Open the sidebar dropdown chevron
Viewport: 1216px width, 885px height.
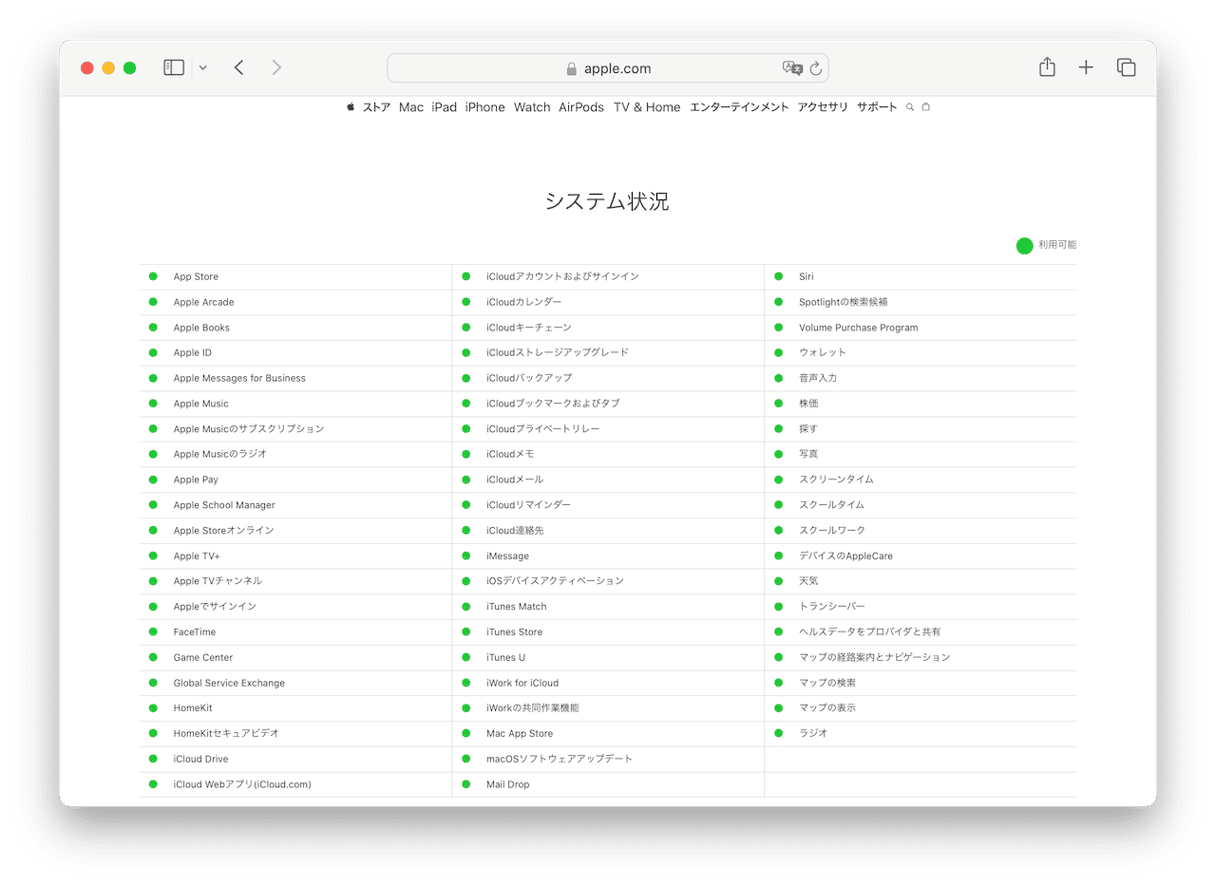[203, 68]
